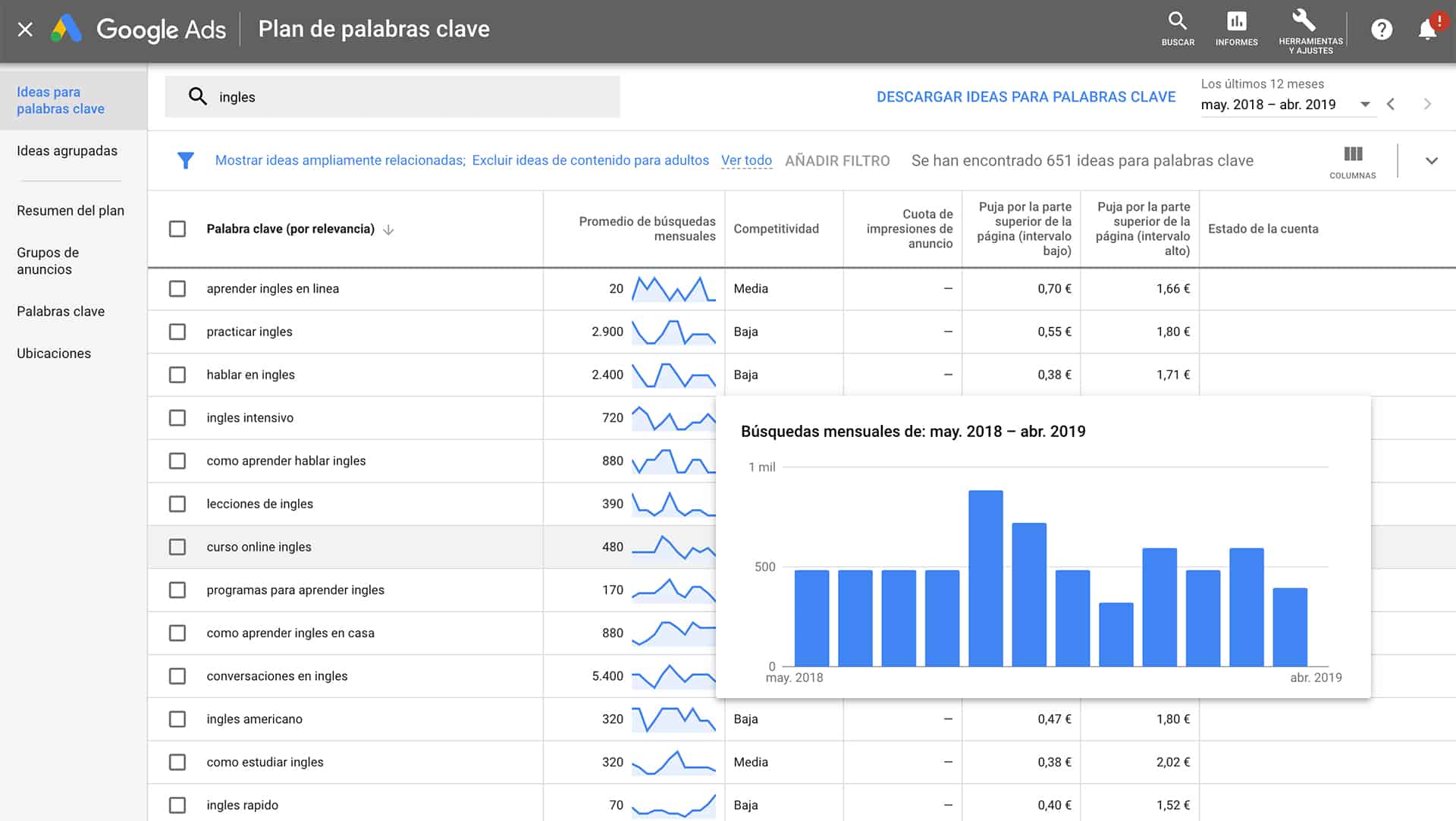This screenshot has height=821, width=1456.
Task: Click the help question mark icon
Action: pyautogui.click(x=1381, y=30)
